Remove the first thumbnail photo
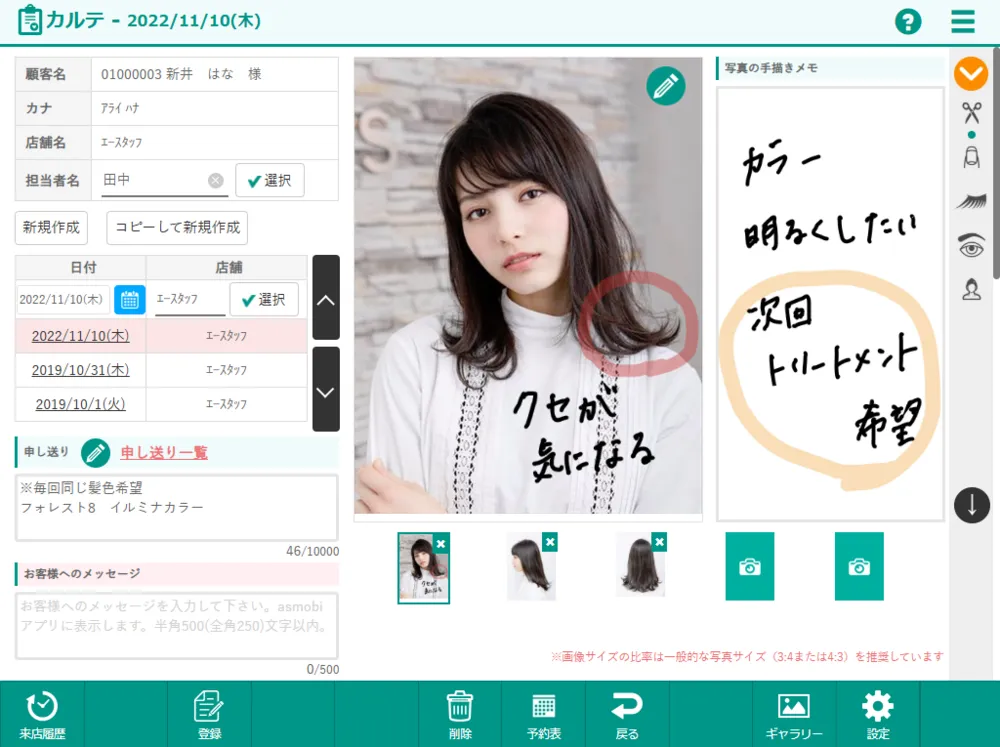 pyautogui.click(x=441, y=542)
